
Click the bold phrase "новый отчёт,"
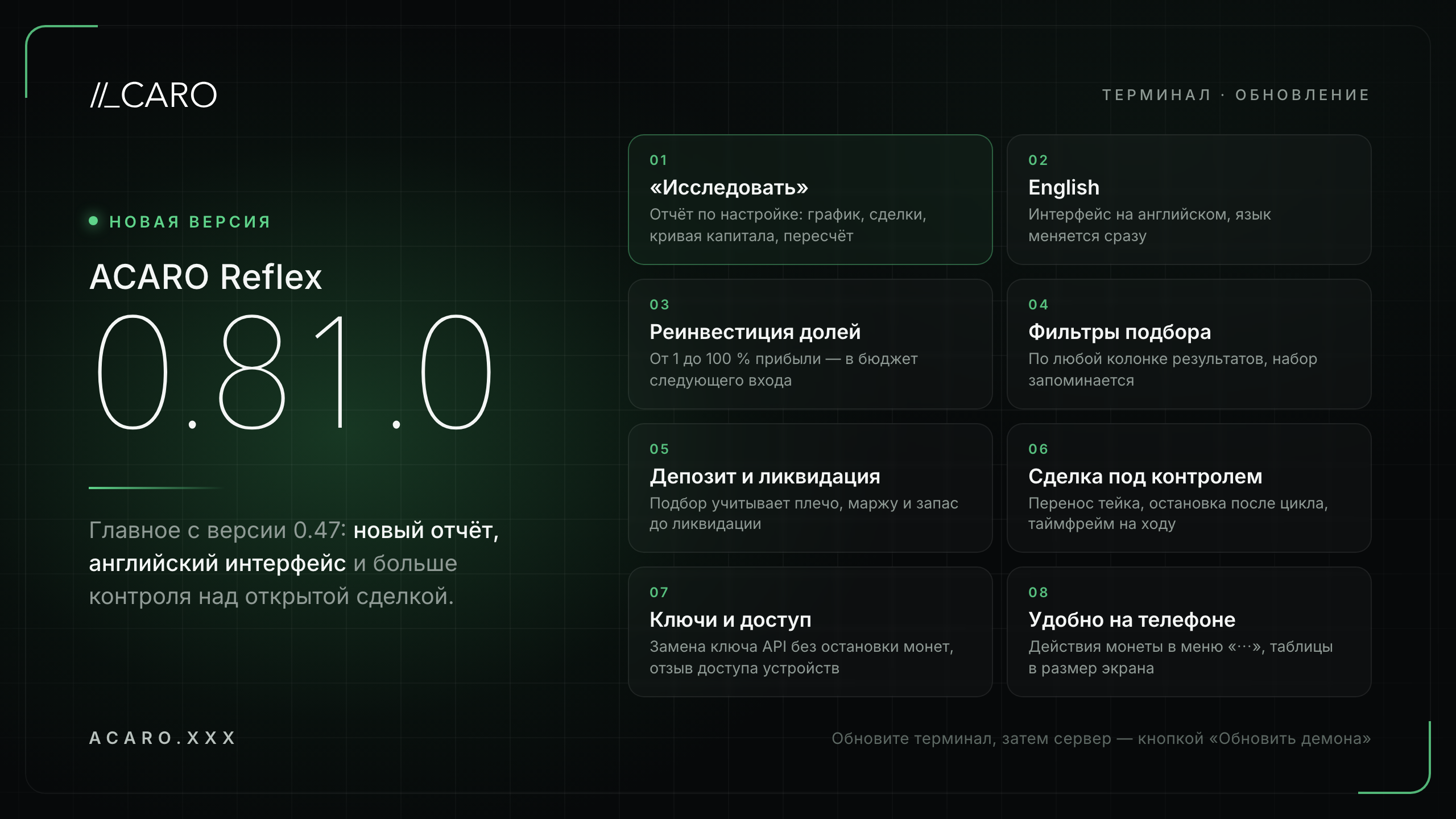click(426, 531)
